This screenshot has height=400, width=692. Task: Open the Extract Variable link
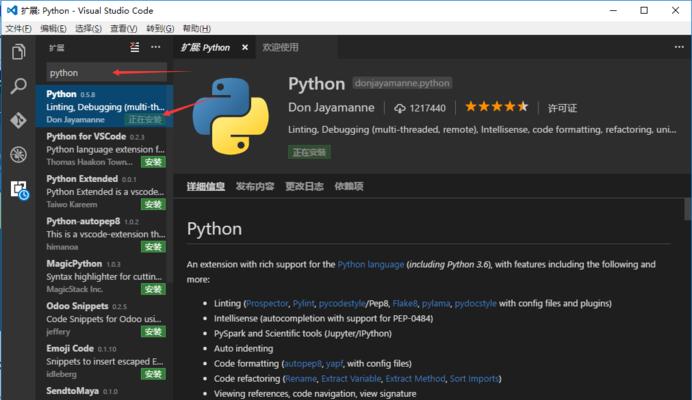click(x=351, y=378)
